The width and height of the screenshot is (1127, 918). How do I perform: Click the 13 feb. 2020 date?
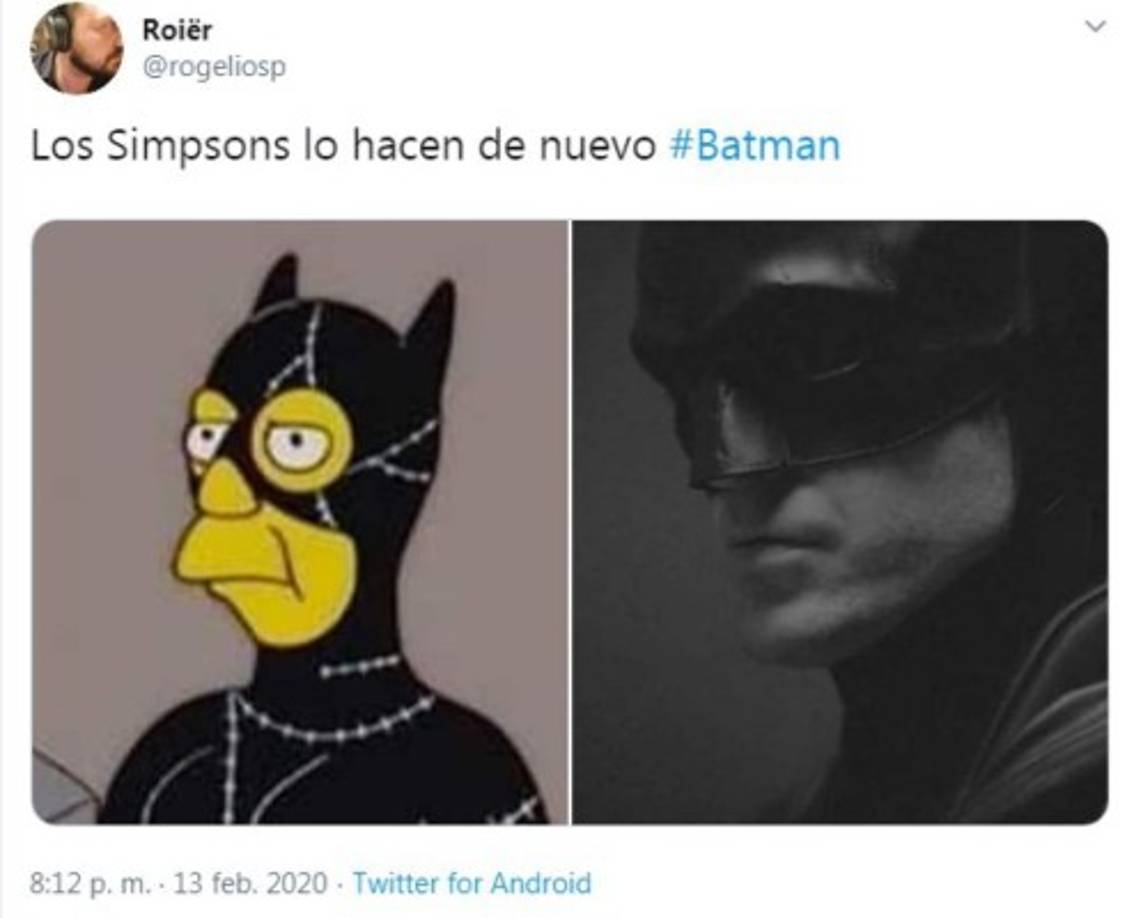[x=251, y=883]
